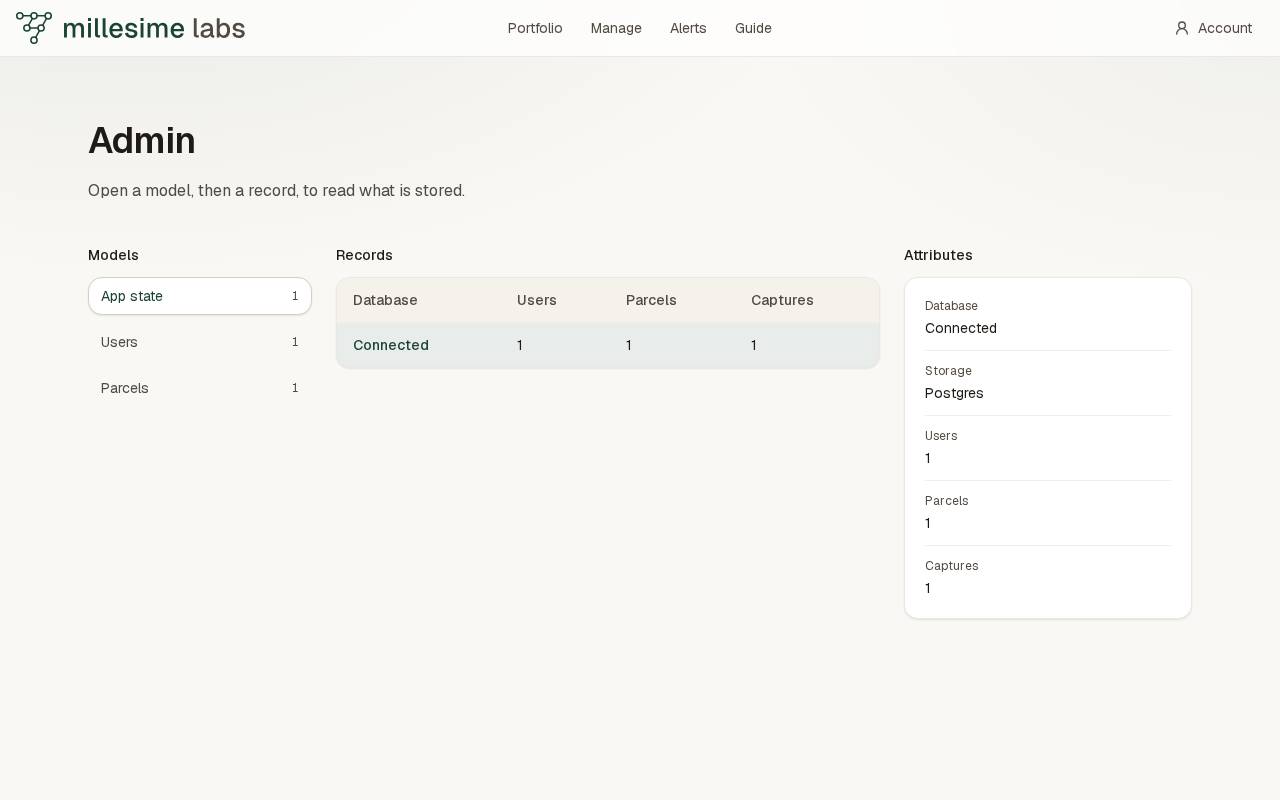This screenshot has width=1280, height=800.
Task: Select the App state model
Action: (200, 296)
